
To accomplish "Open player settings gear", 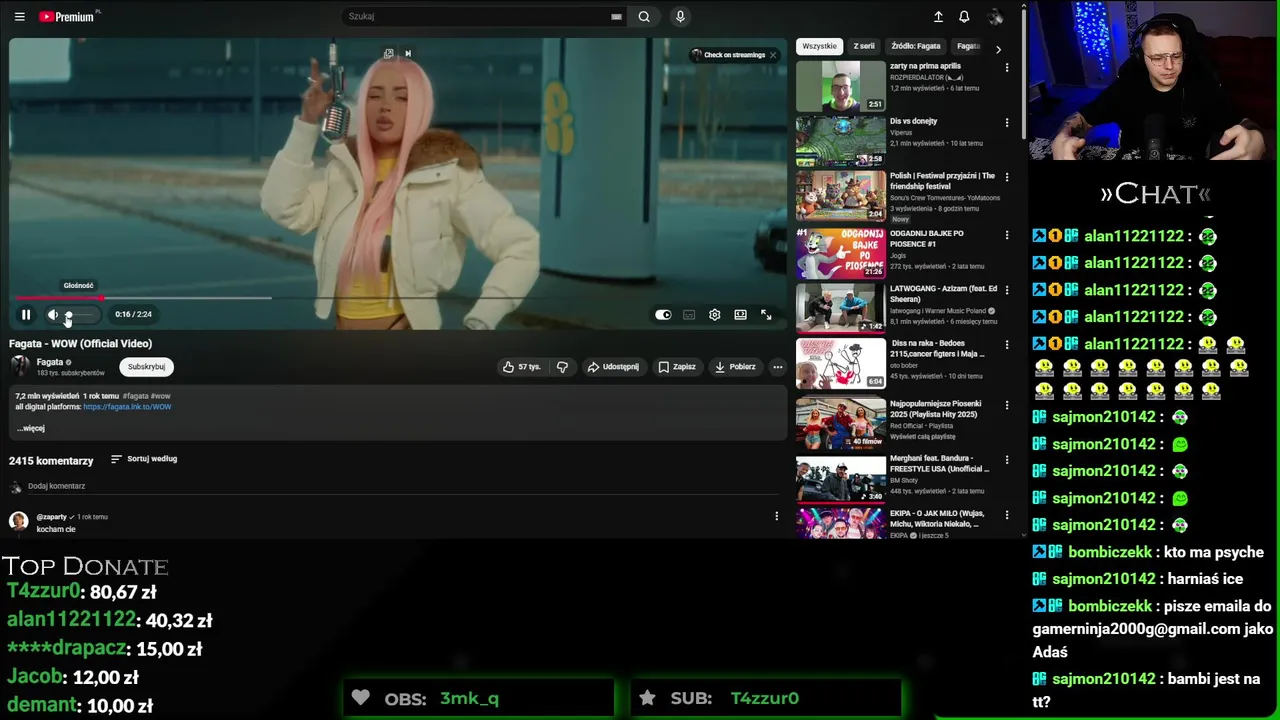I will (714, 314).
